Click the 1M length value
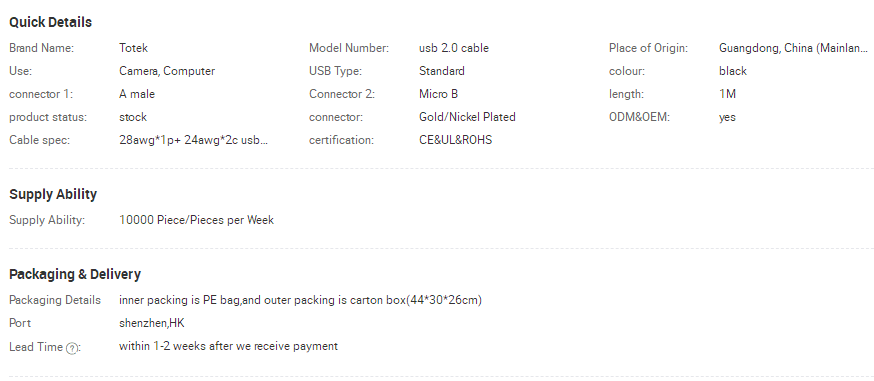The width and height of the screenshot is (874, 381). (727, 94)
